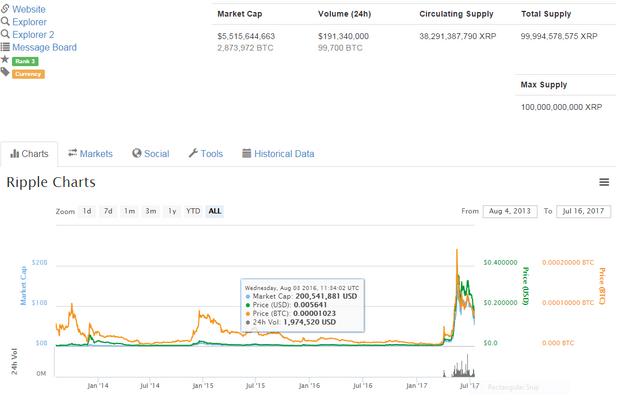
Task: Click the wrench icon on Tools tab
Action: (x=193, y=154)
